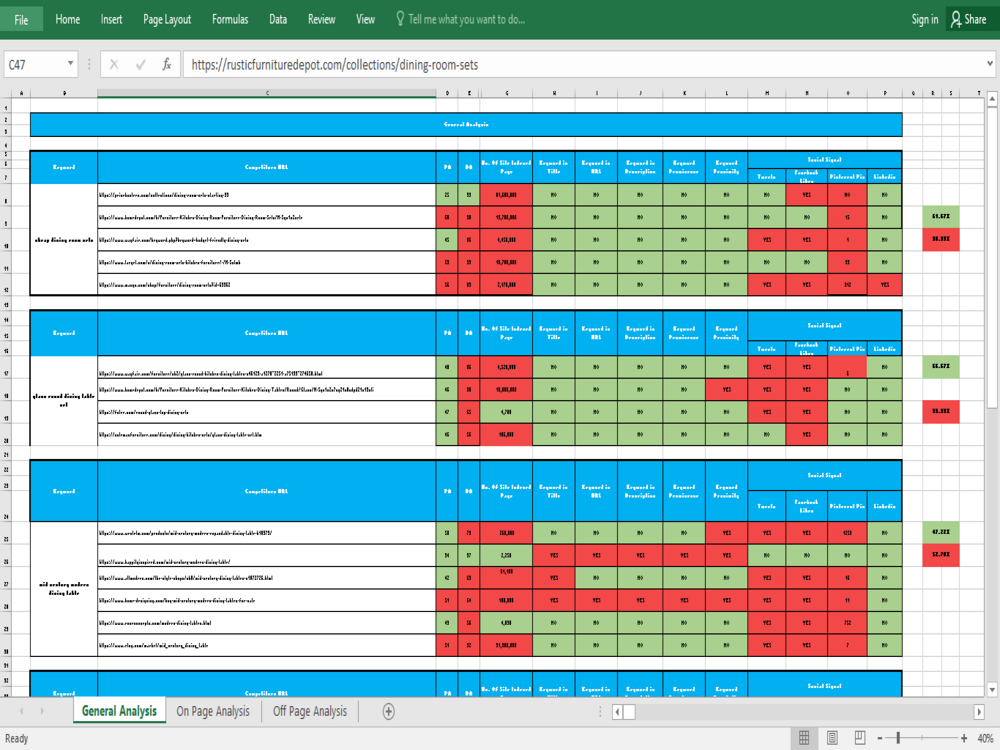Click the Enter checkmark in formula bar

pos(141,64)
